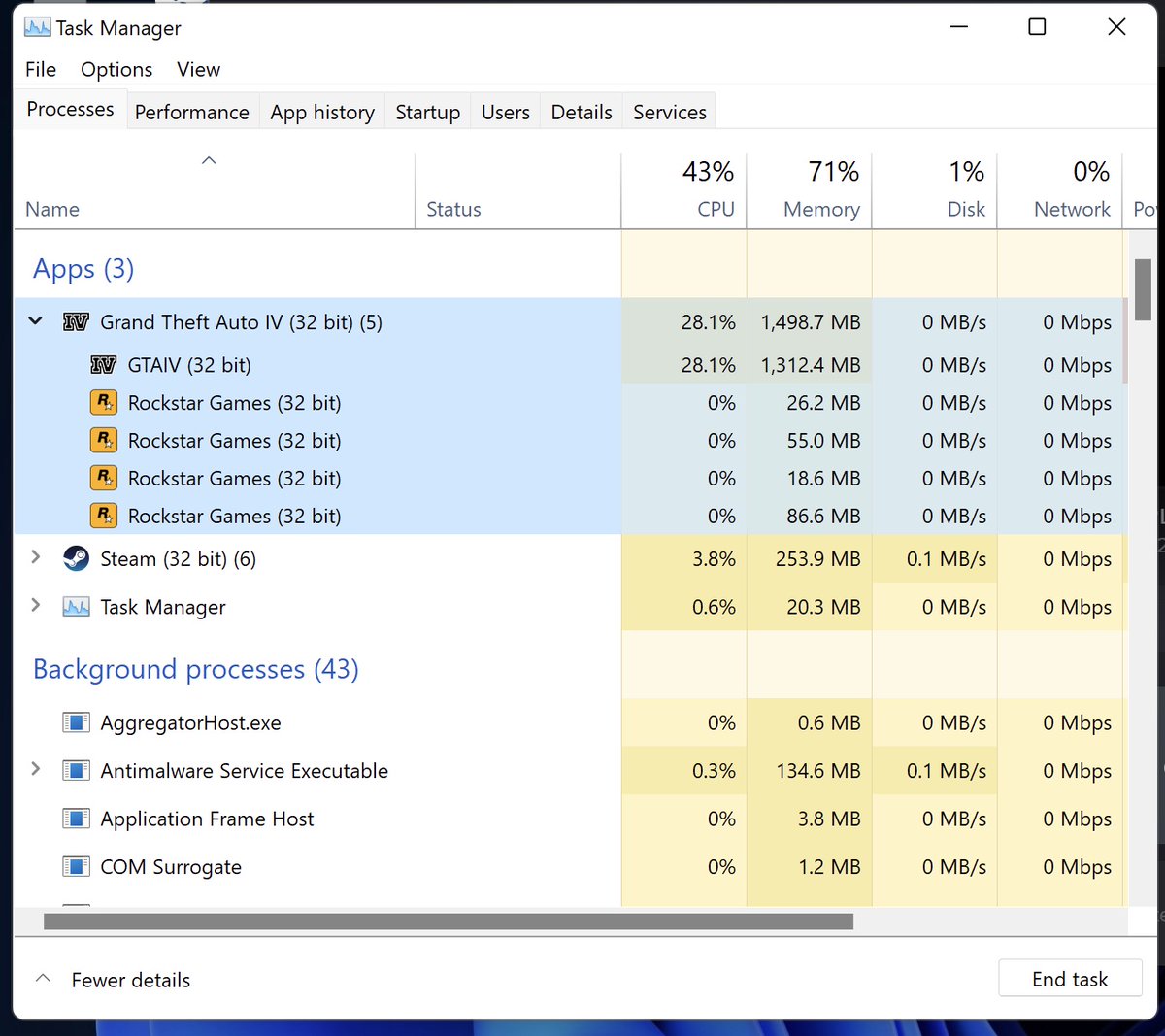The height and width of the screenshot is (1036, 1165).
Task: Click the Apps (3) group heading
Action: tap(83, 269)
